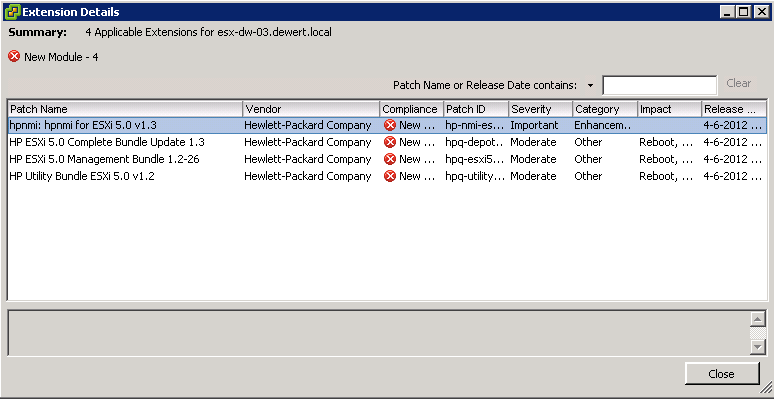Sort by Release date column header
This screenshot has width=774, height=399.
[x=734, y=109]
